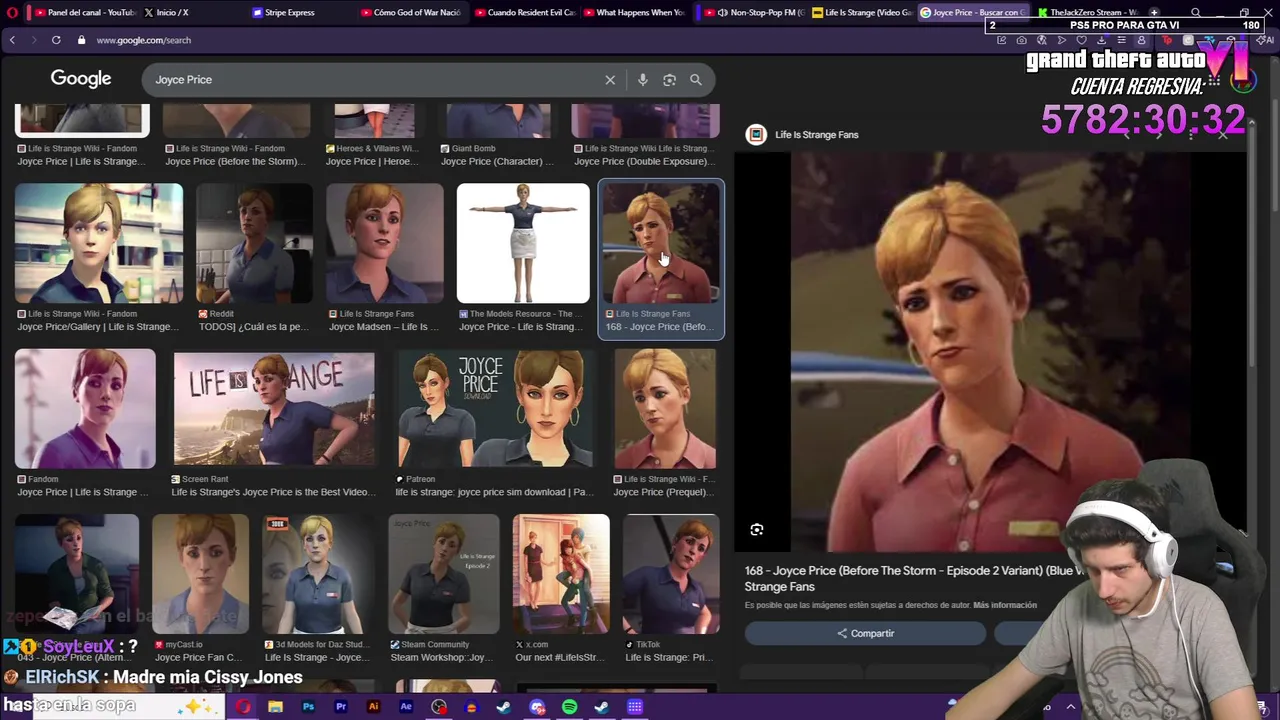Open the Life Is Strange Fans source link in preview
This screenshot has height=720, width=1280.
[x=816, y=134]
